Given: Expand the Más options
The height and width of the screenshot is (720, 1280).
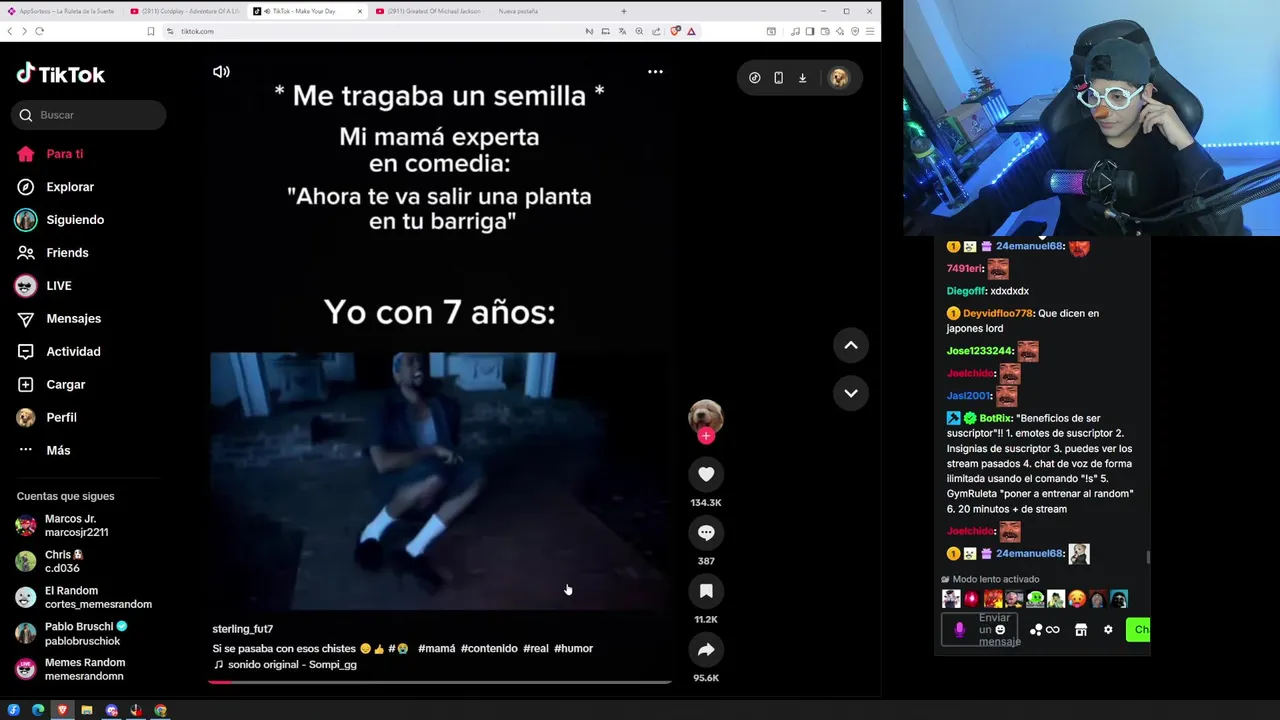Looking at the screenshot, I should pos(44,451).
